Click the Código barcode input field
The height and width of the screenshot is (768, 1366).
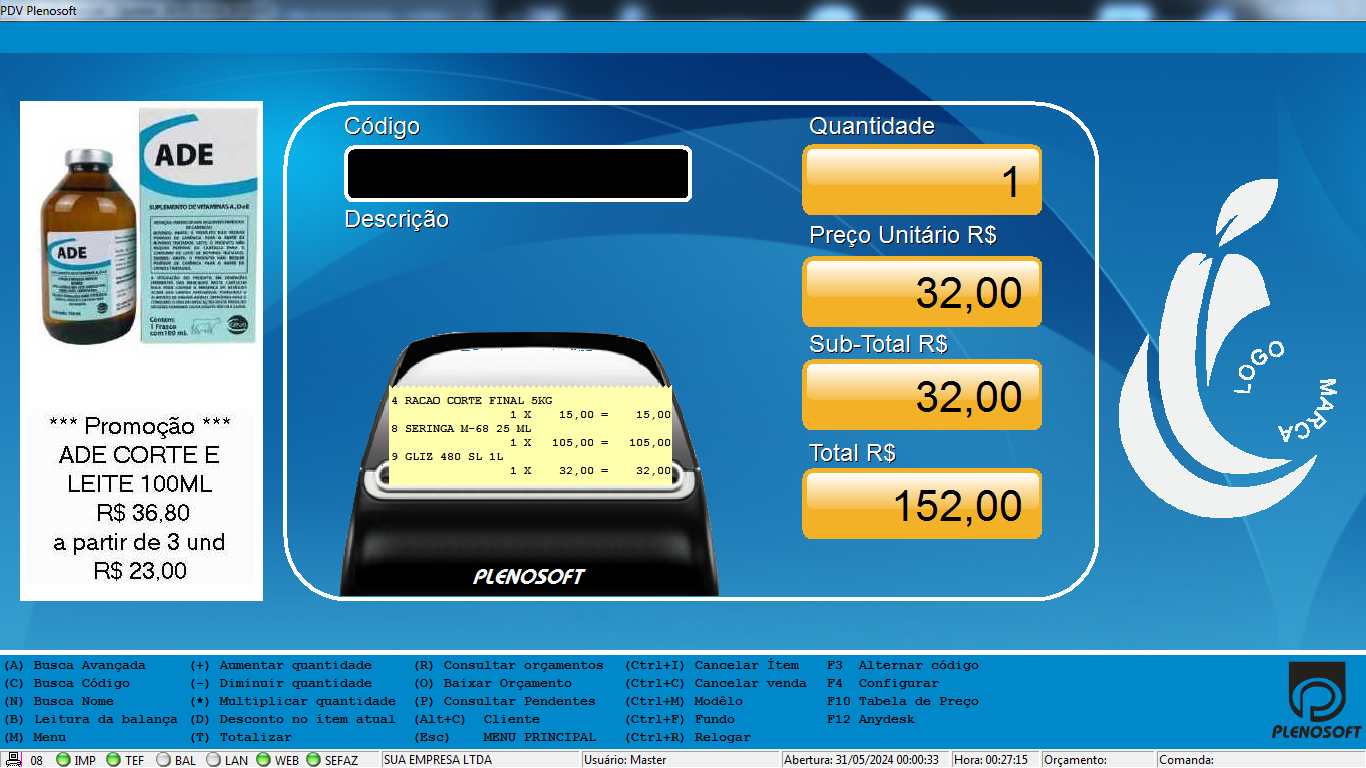click(x=518, y=174)
